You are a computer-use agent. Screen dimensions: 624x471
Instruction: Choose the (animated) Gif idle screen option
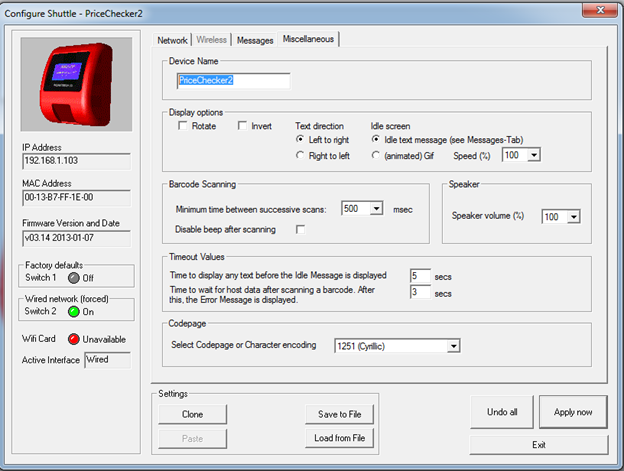tap(375, 155)
